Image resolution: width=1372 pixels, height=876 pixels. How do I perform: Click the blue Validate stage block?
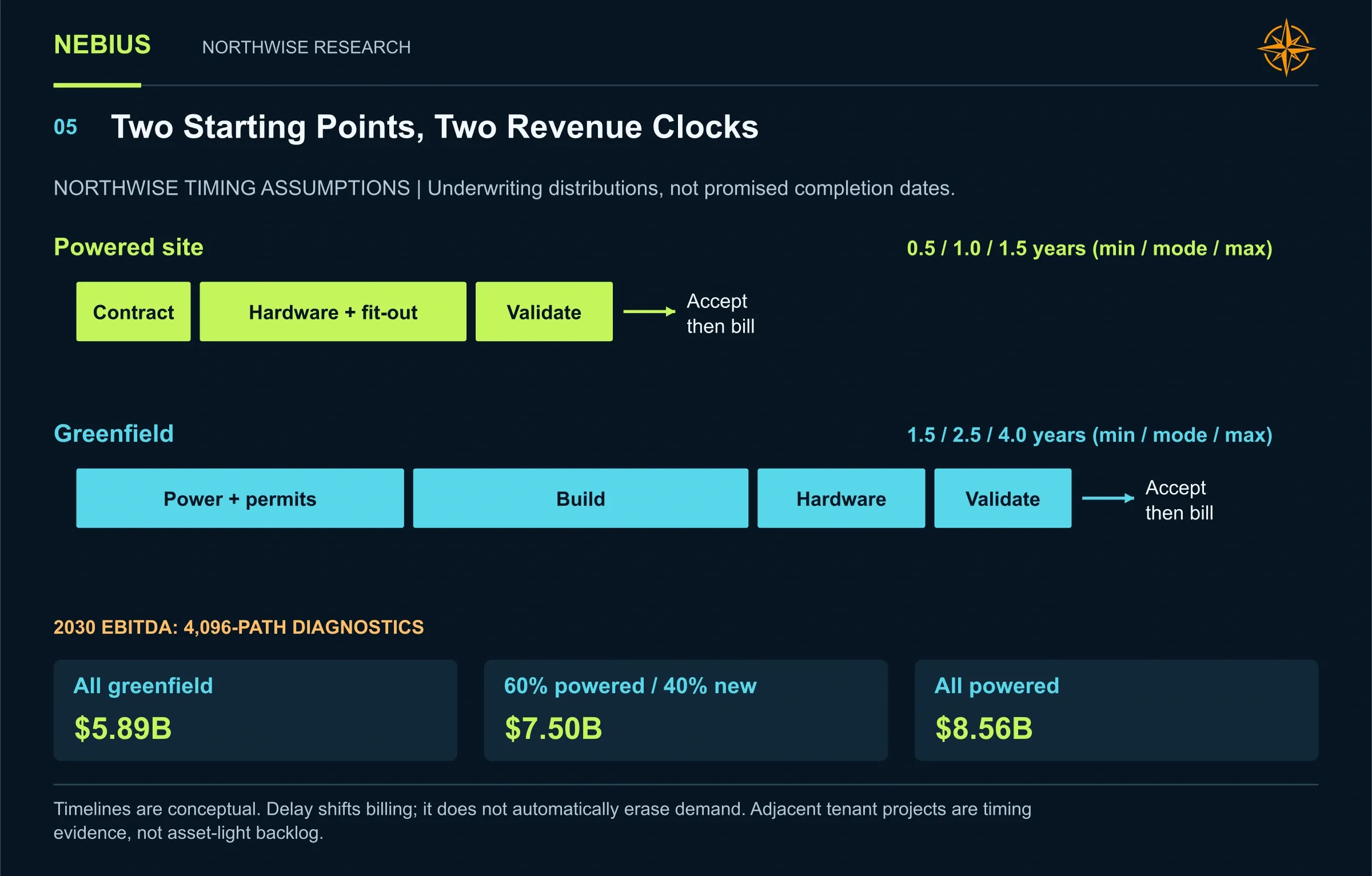pos(1003,498)
